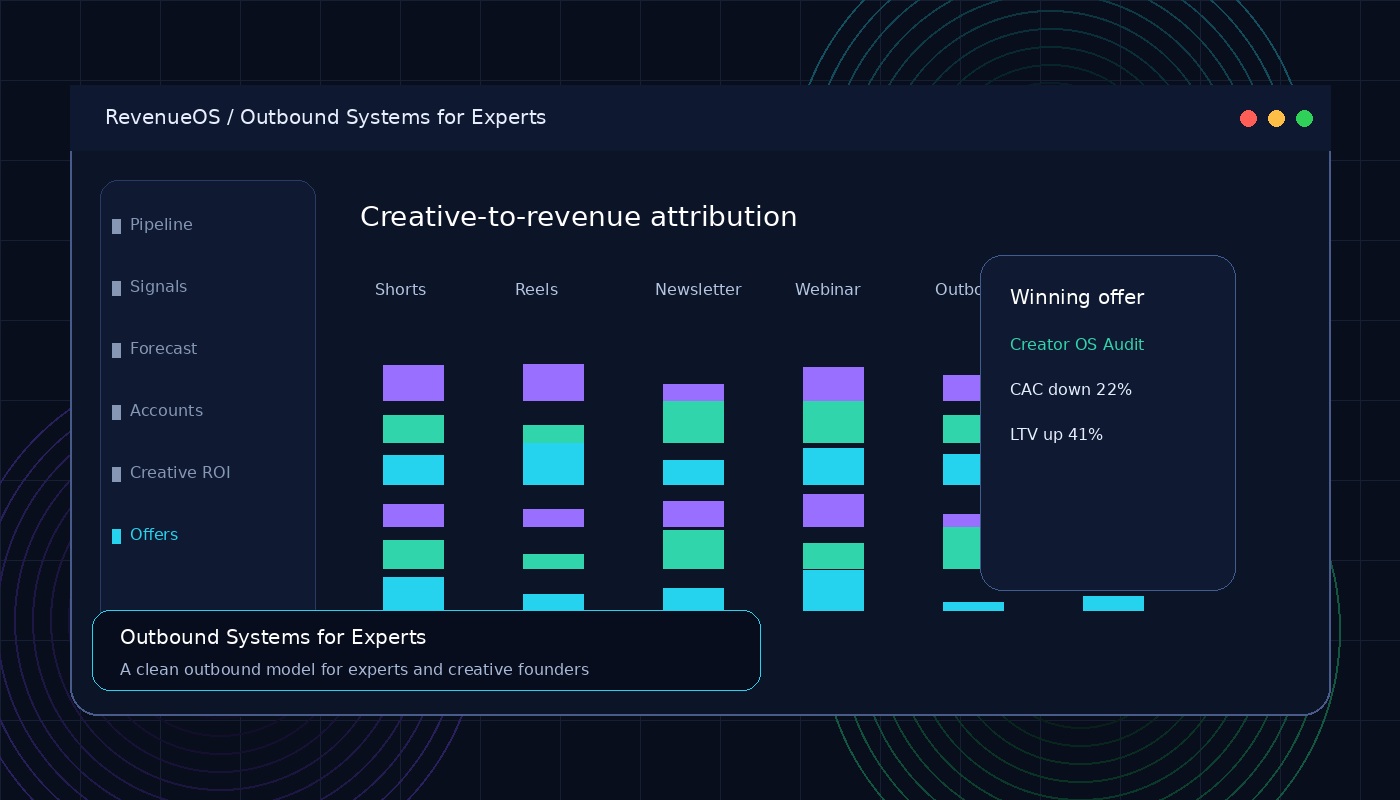
Task: Click the "Winning offer" card heading
Action: (1077, 298)
